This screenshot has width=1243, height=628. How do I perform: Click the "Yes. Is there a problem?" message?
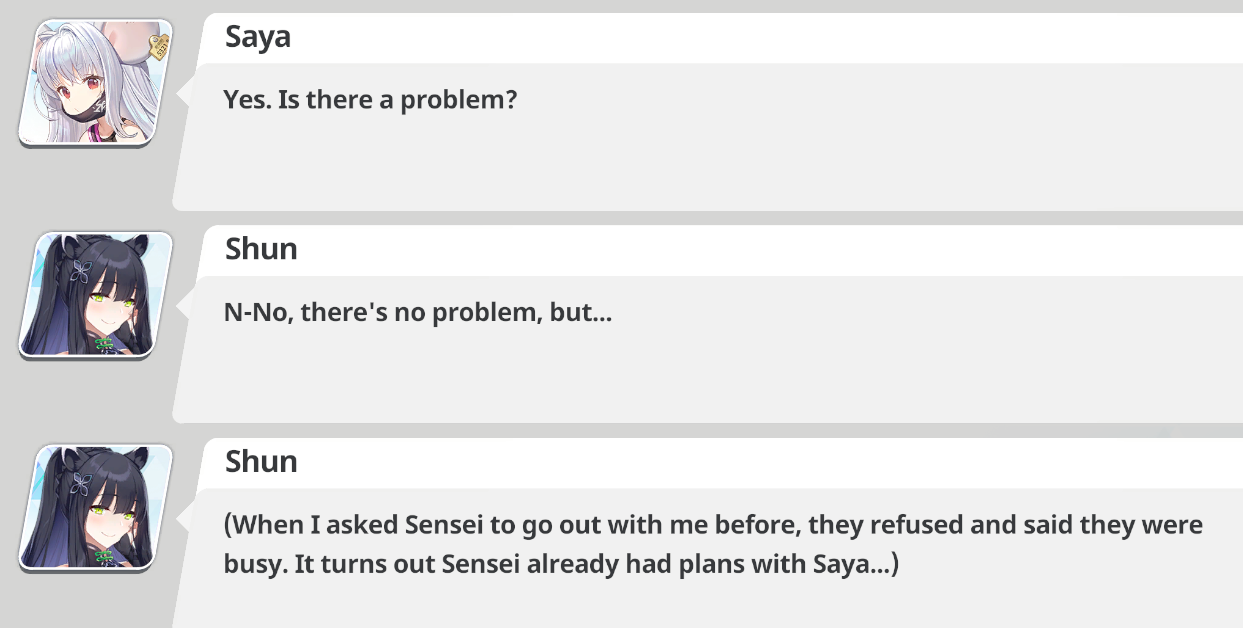370,99
